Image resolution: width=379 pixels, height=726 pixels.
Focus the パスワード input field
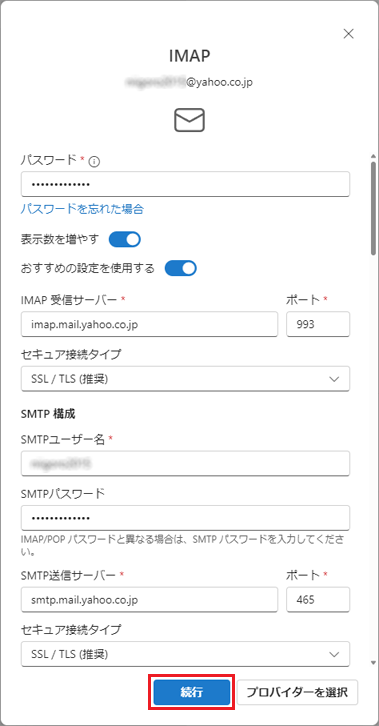pyautogui.click(x=185, y=185)
